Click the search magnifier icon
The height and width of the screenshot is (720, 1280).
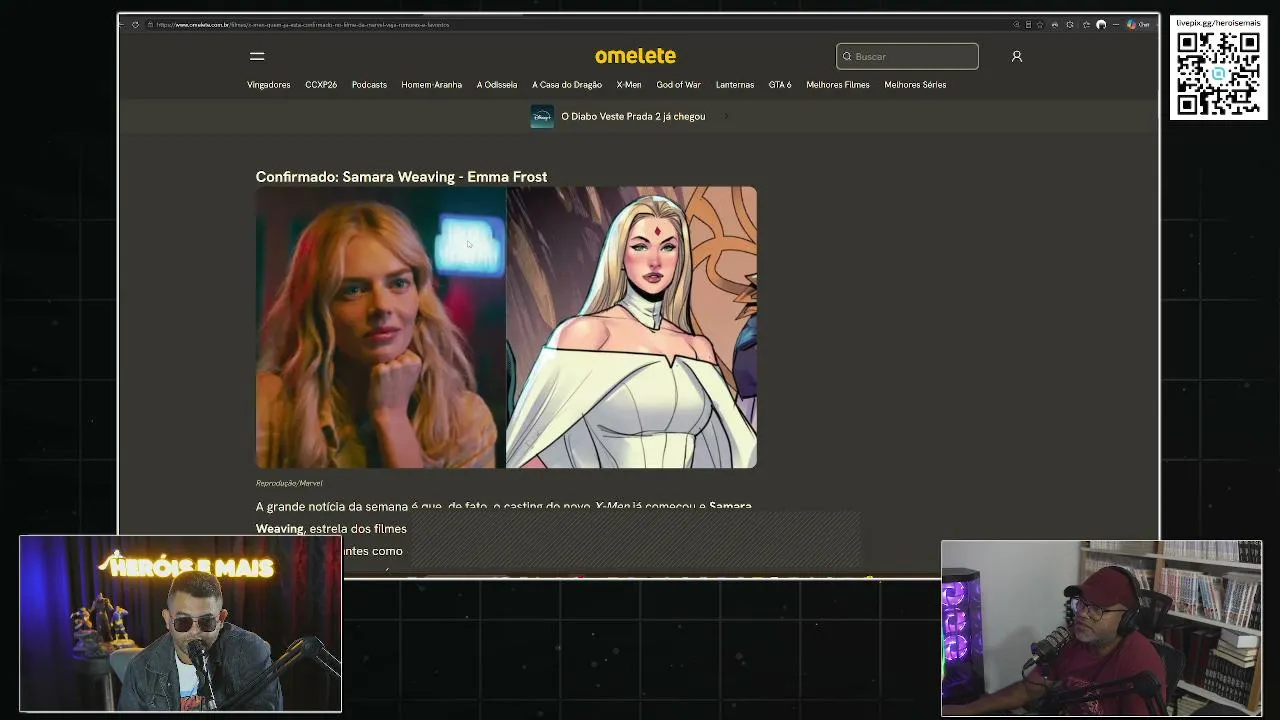(847, 56)
